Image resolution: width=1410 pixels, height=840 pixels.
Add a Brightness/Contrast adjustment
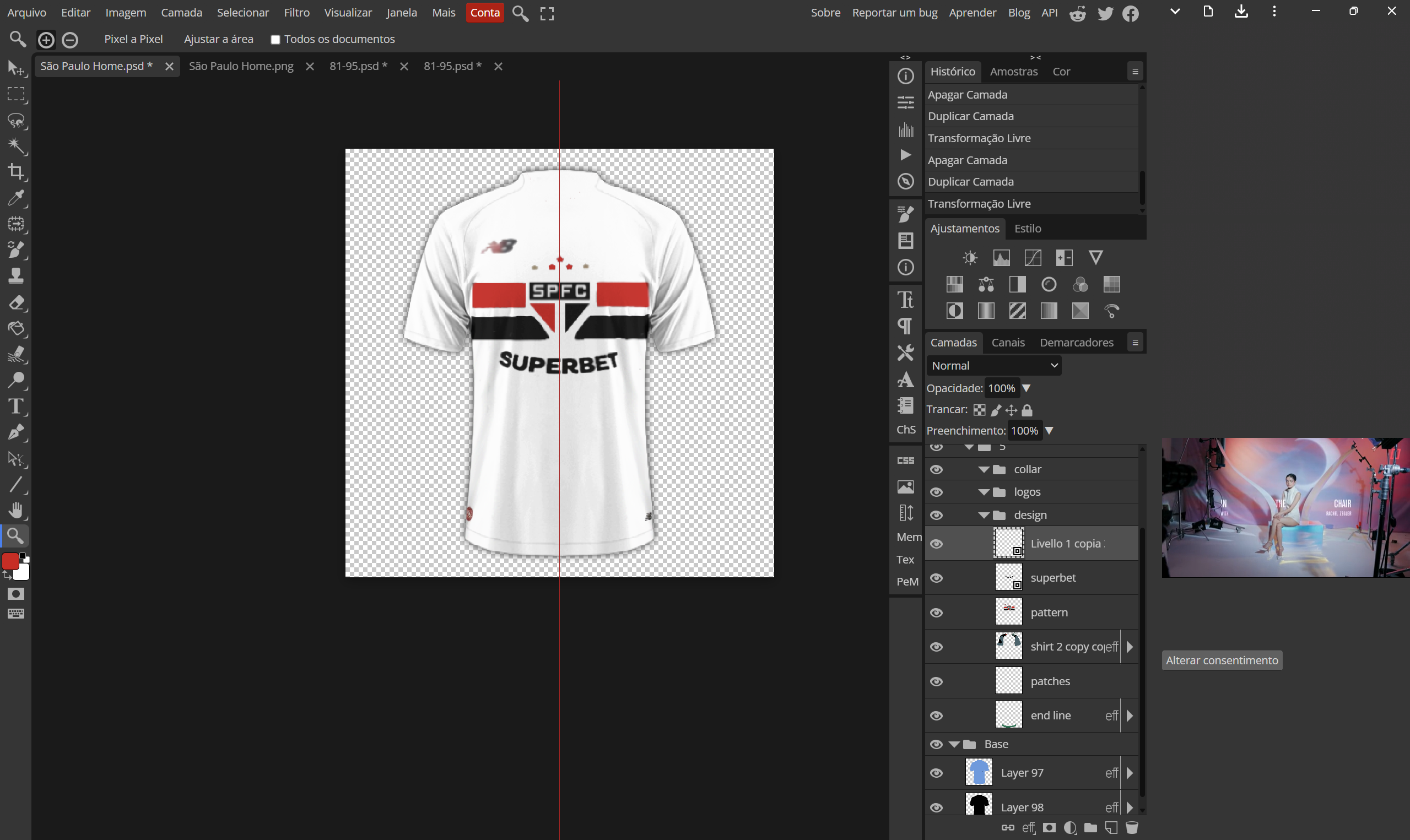(x=970, y=258)
